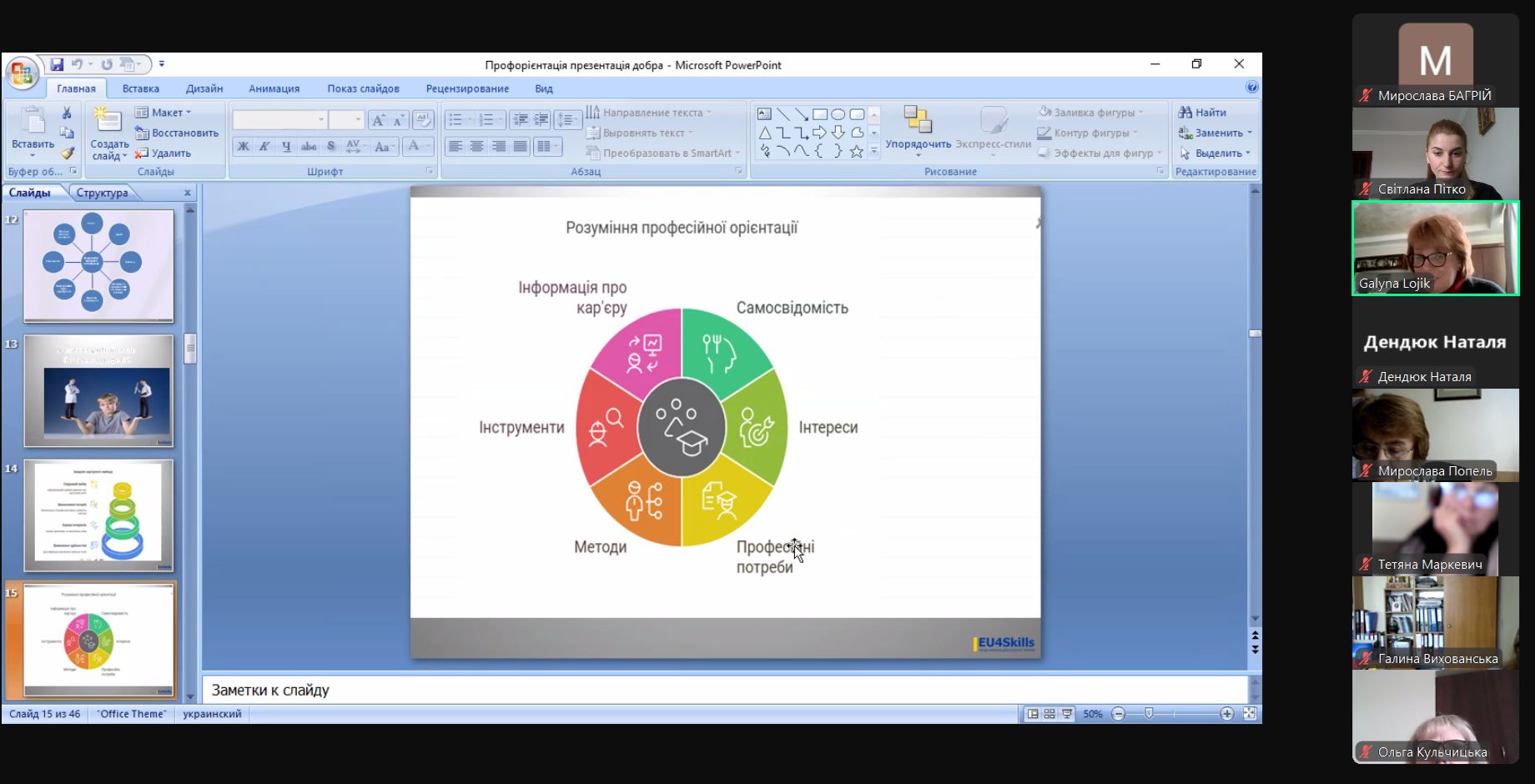The image size is (1535, 784).
Task: Click the Найти find button
Action: [1202, 113]
